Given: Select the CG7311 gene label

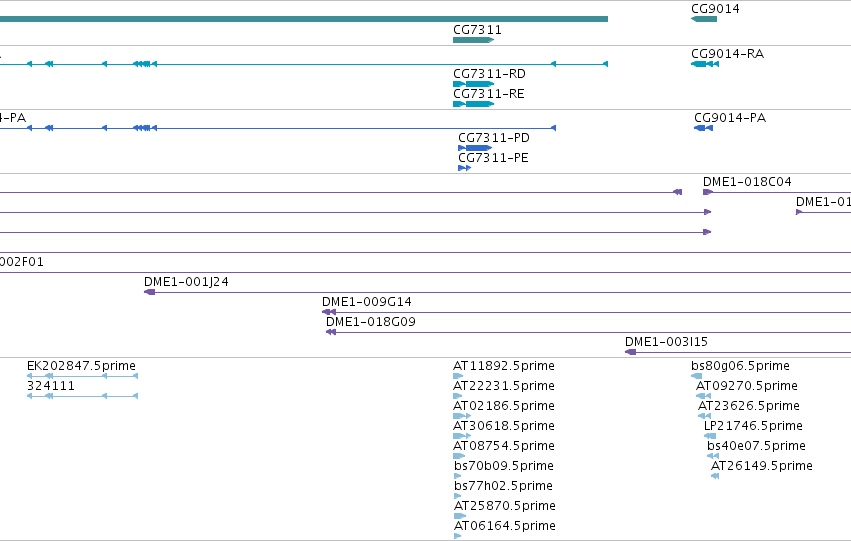Looking at the screenshot, I should pyautogui.click(x=477, y=30).
